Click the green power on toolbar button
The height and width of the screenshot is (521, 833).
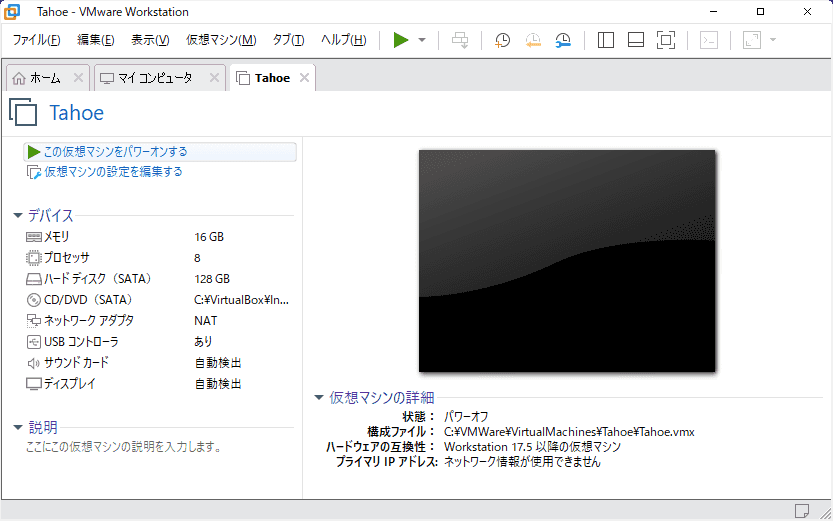[x=400, y=40]
